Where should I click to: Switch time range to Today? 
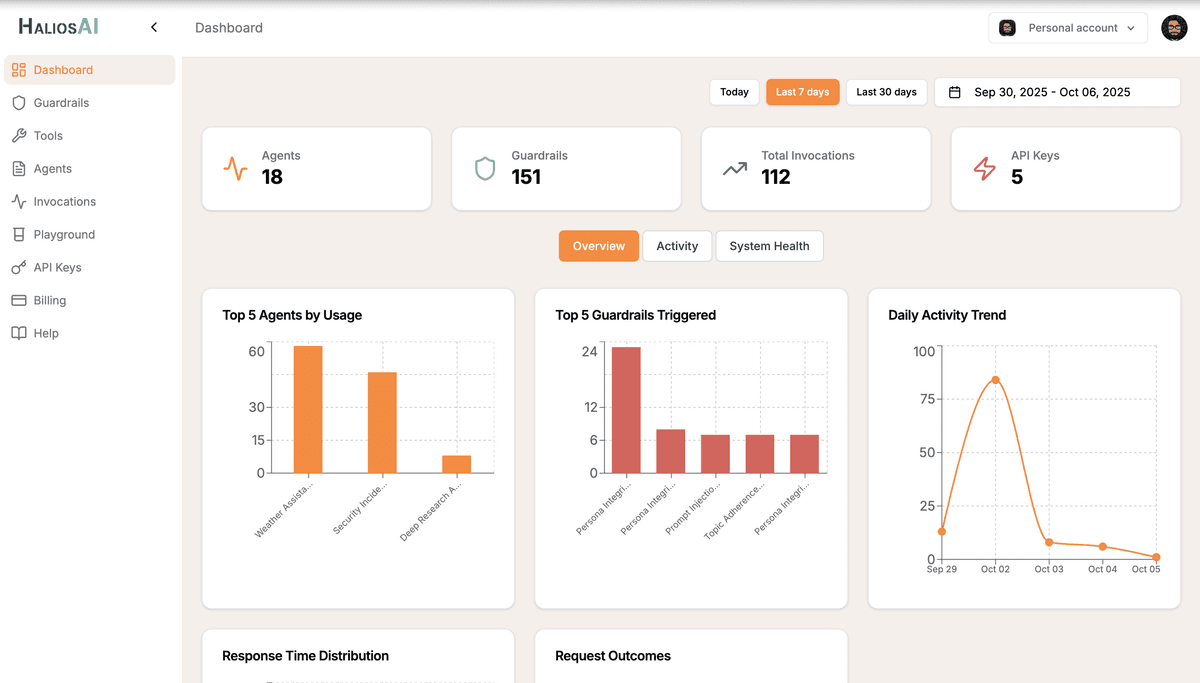click(x=734, y=91)
